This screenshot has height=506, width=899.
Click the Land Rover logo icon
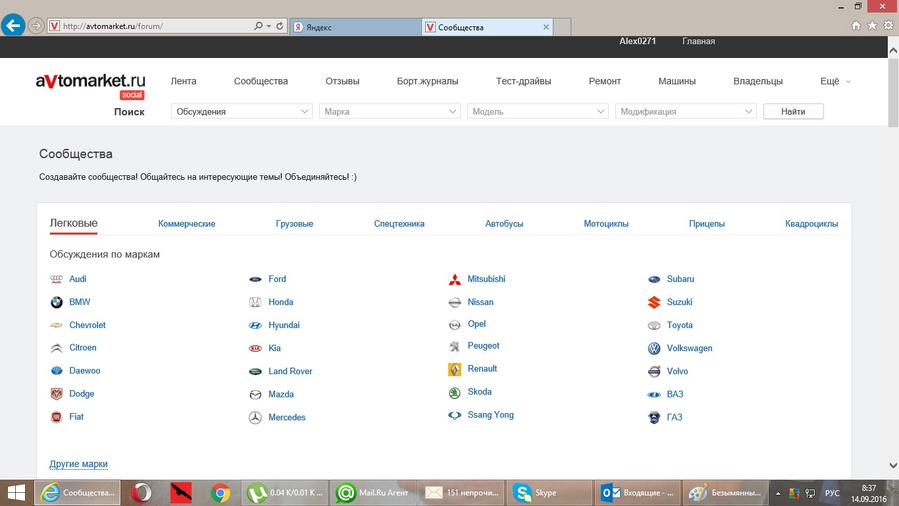pos(255,371)
